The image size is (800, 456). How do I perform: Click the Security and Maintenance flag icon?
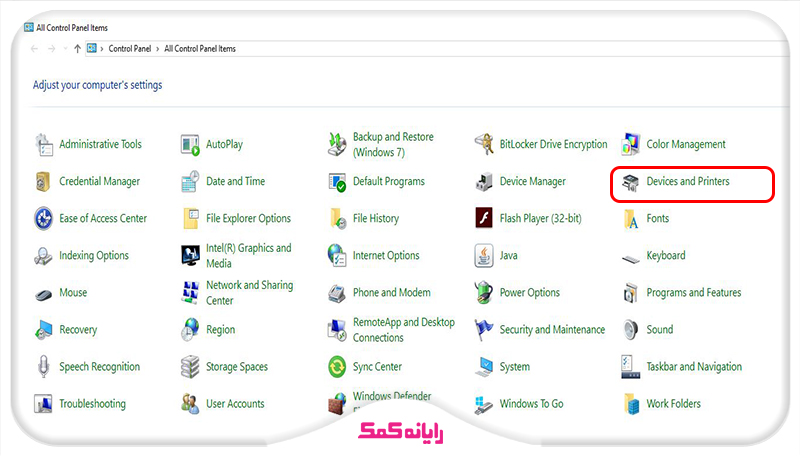click(484, 330)
